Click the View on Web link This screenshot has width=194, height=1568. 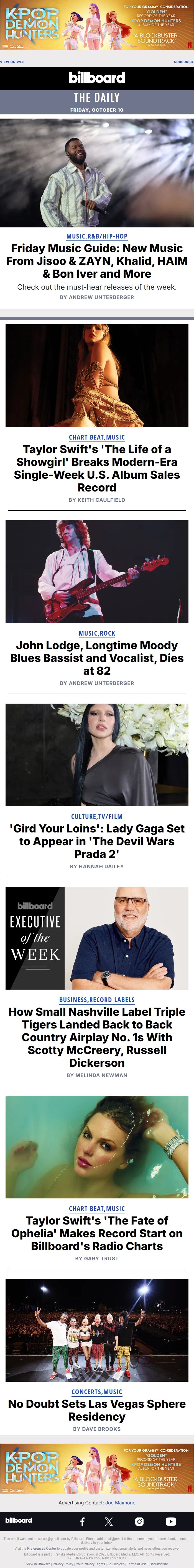click(x=12, y=61)
